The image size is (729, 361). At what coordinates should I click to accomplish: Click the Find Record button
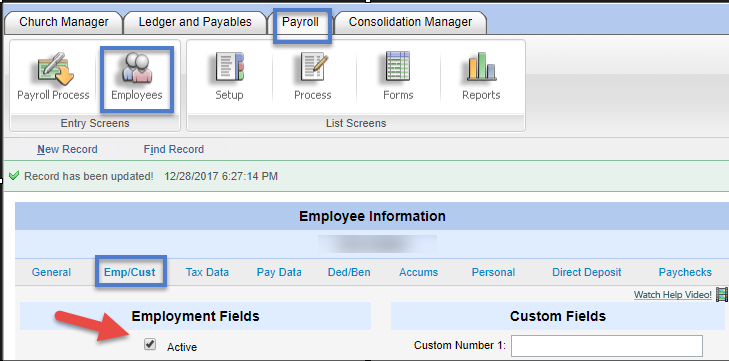tap(174, 149)
